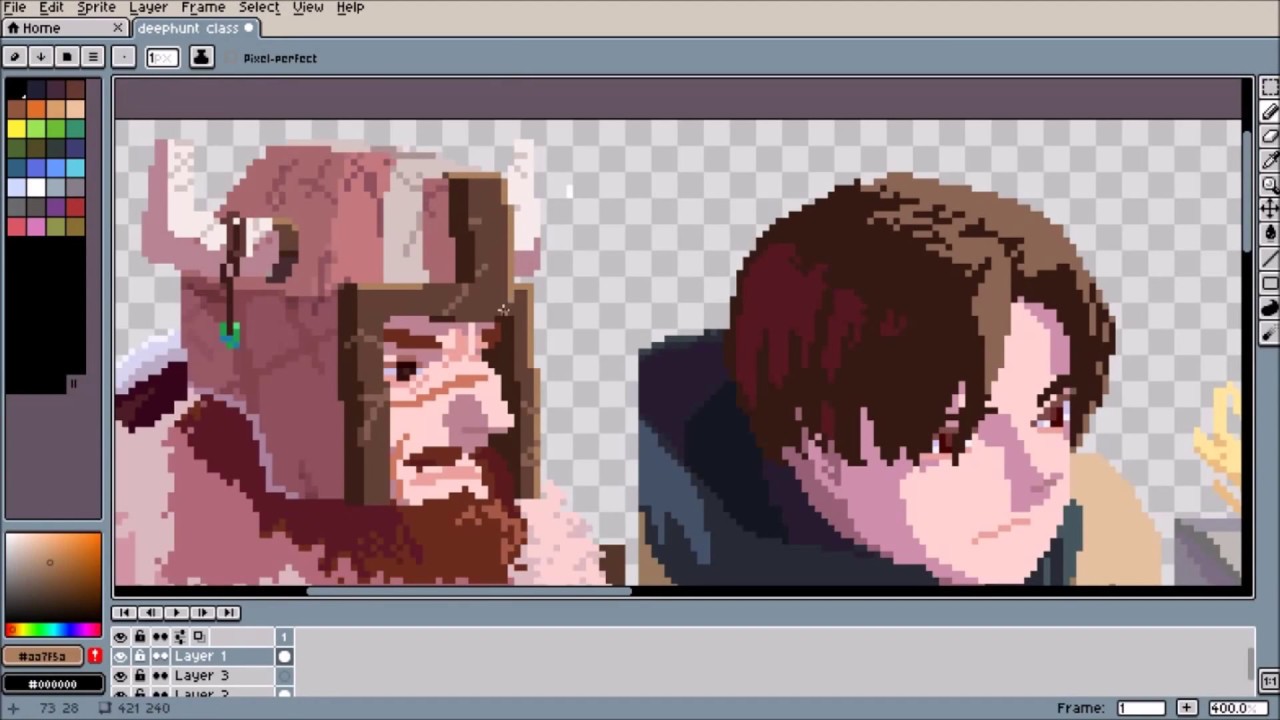Select the Move tool

(x=1269, y=208)
